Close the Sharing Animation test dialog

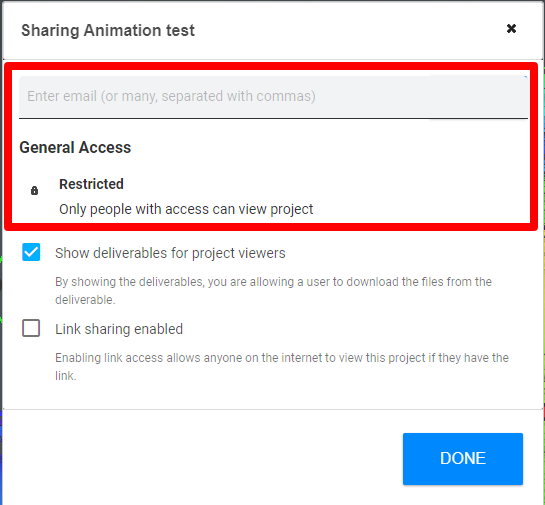(511, 28)
